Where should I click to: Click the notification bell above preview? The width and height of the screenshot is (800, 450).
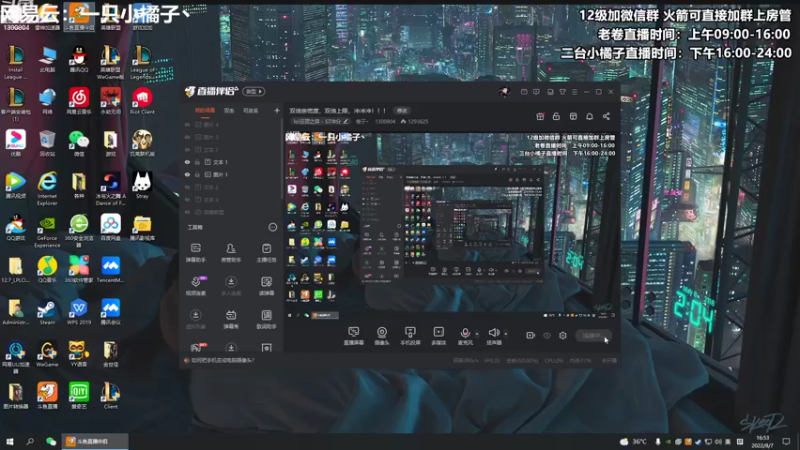coord(589,116)
